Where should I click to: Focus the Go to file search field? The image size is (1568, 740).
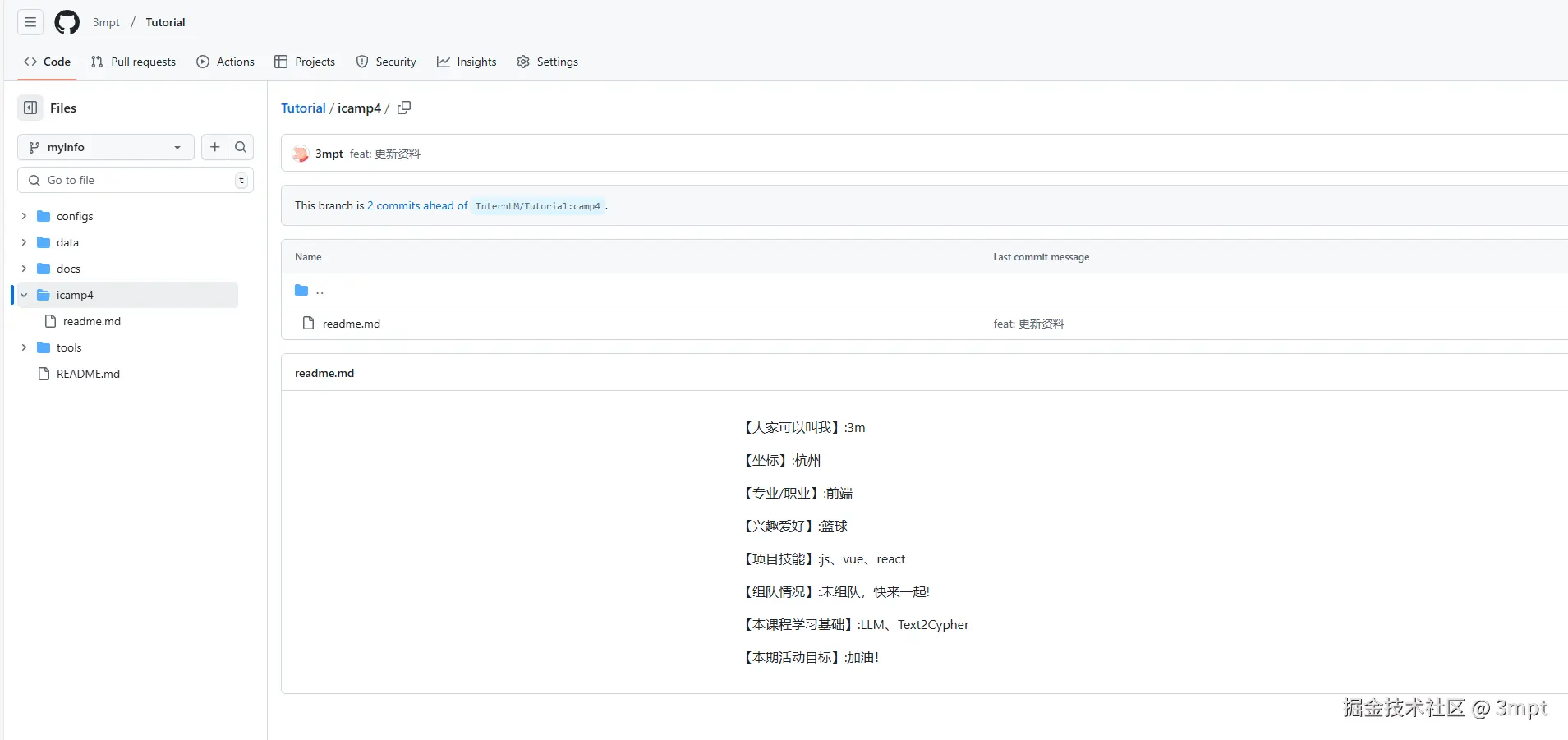coord(136,180)
